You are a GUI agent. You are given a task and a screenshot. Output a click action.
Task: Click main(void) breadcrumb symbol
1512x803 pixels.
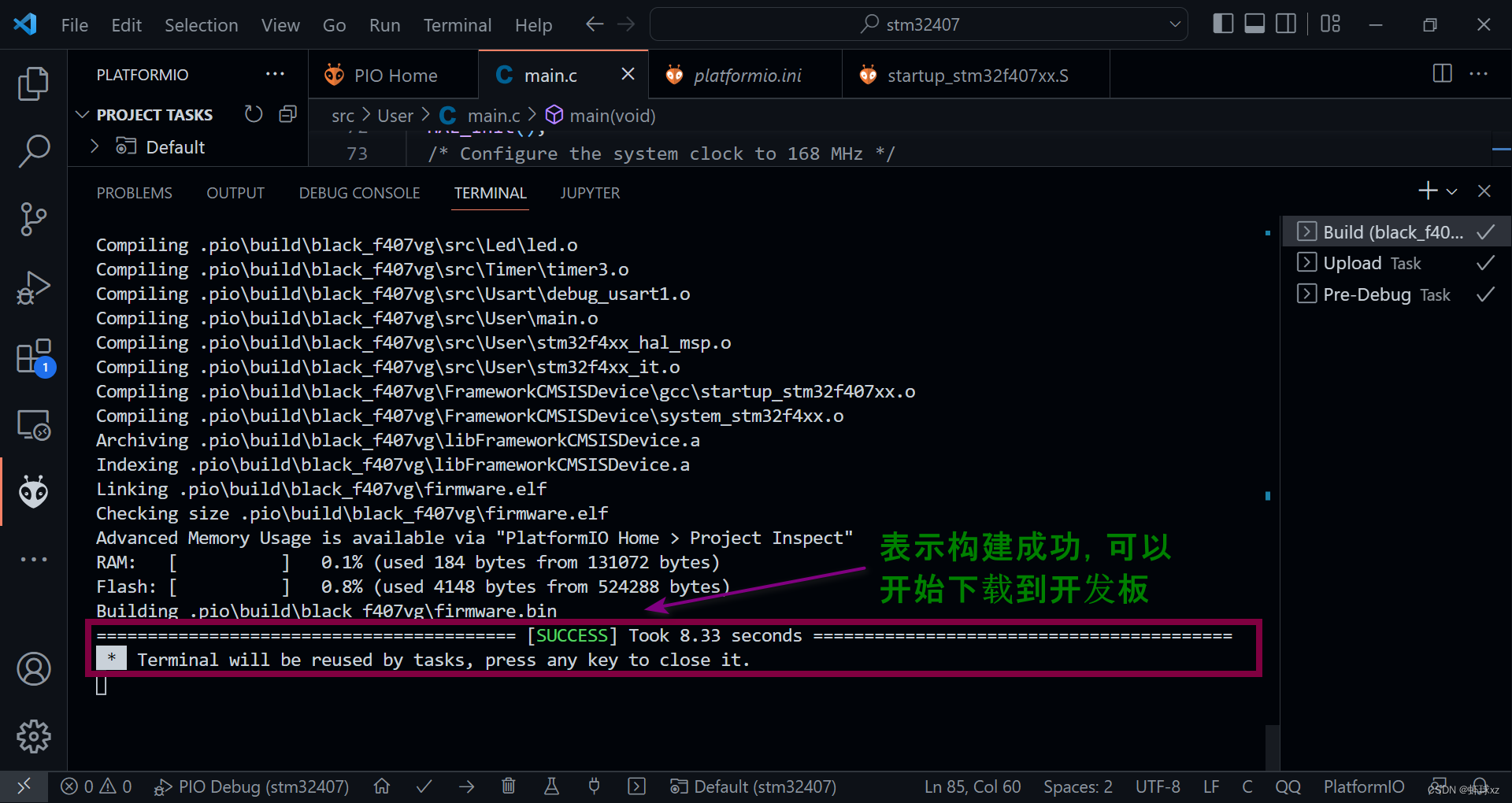coord(601,116)
